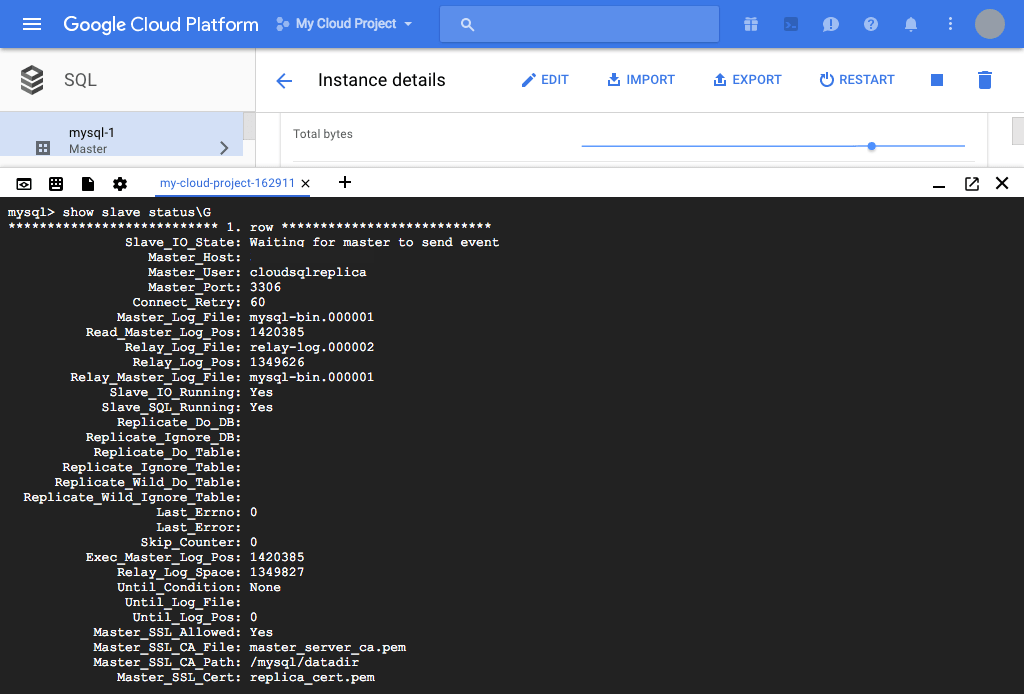Viewport: 1024px width, 694px height.
Task: Click the EXPORT button
Action: [x=747, y=80]
